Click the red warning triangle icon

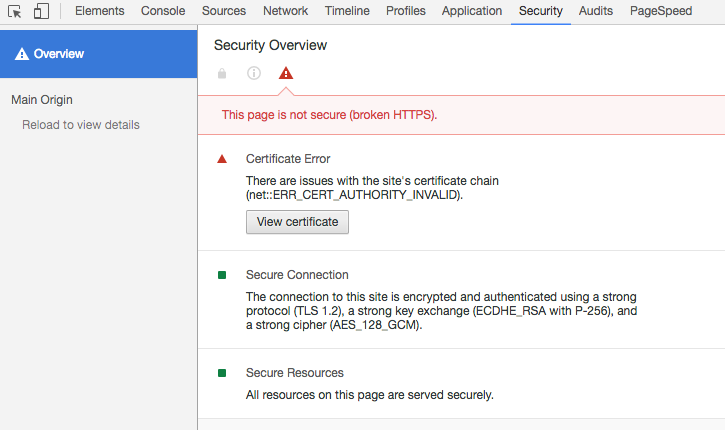(x=286, y=73)
